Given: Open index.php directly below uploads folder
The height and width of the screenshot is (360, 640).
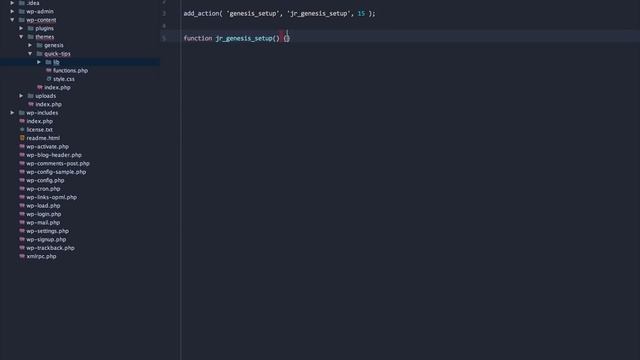Looking at the screenshot, I should [x=48, y=104].
